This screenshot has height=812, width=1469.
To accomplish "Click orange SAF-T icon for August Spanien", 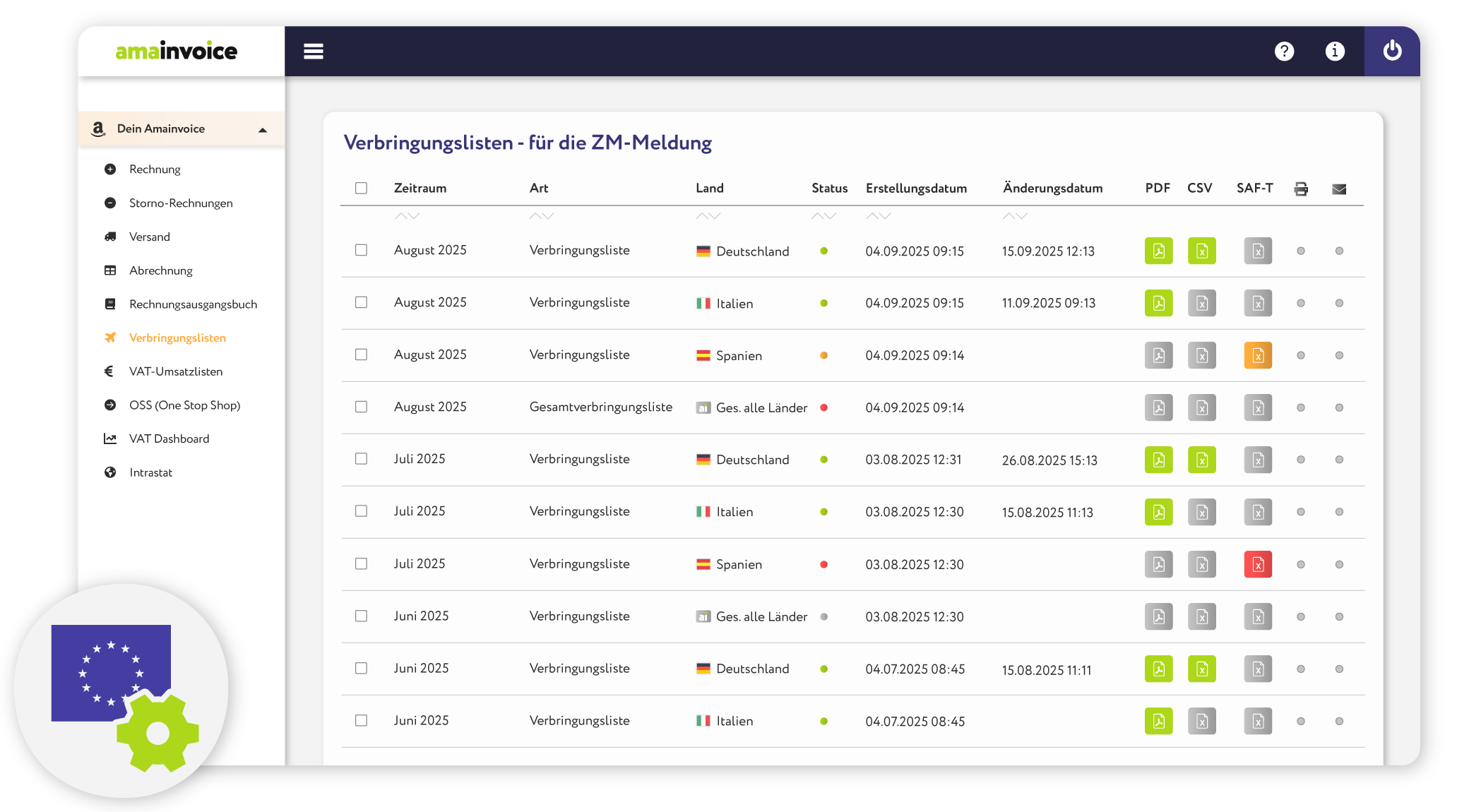I will tap(1258, 355).
